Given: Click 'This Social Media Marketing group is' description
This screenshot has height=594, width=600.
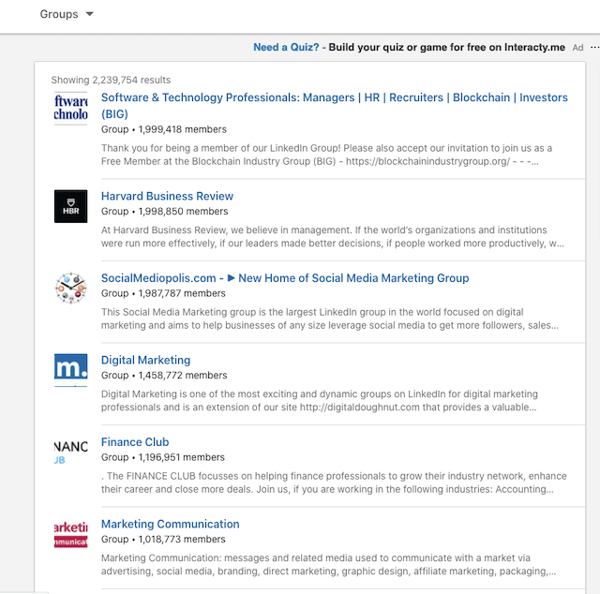Looking at the screenshot, I should pos(330,318).
